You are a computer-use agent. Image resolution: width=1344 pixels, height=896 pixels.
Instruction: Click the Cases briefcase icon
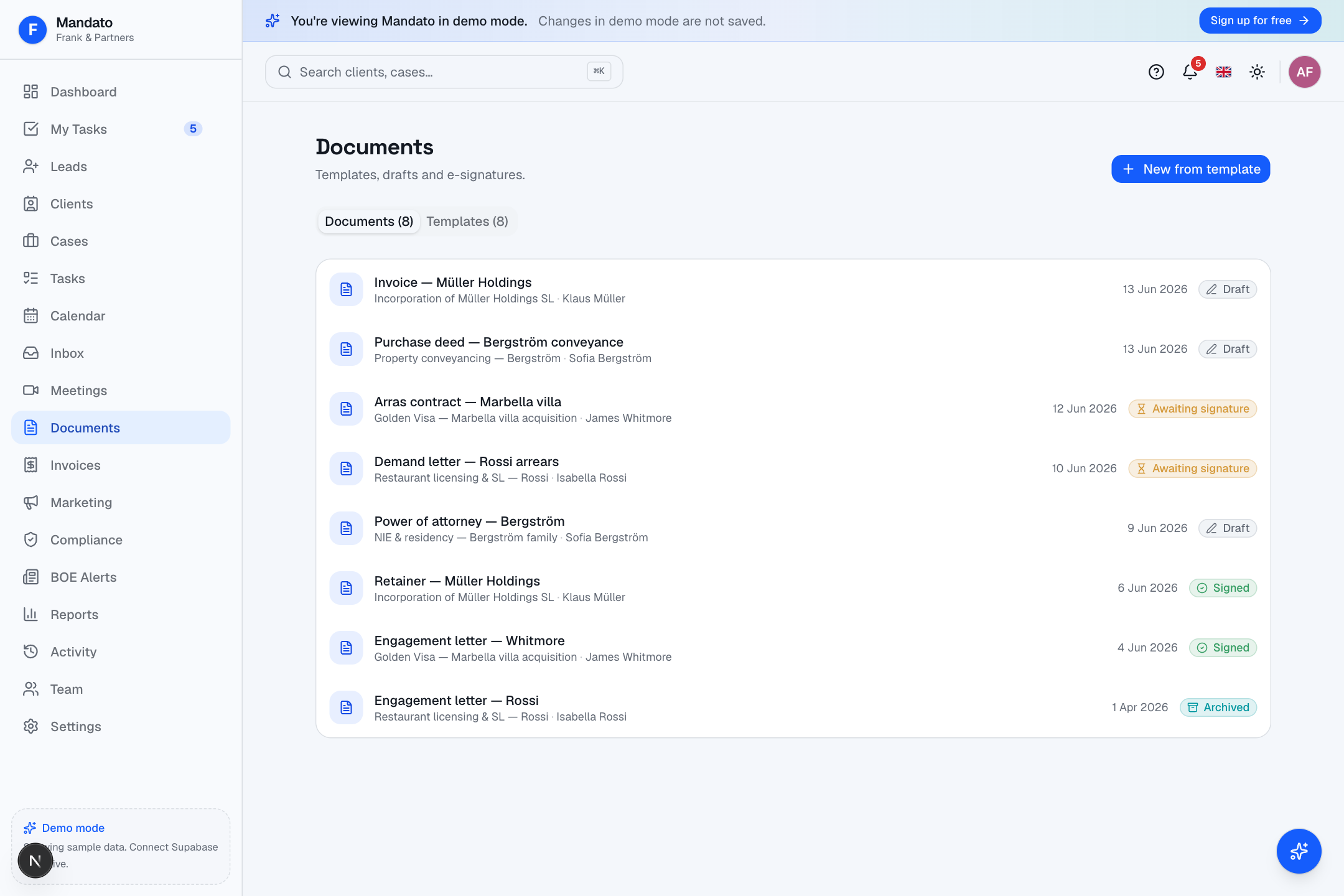pyautogui.click(x=30, y=241)
